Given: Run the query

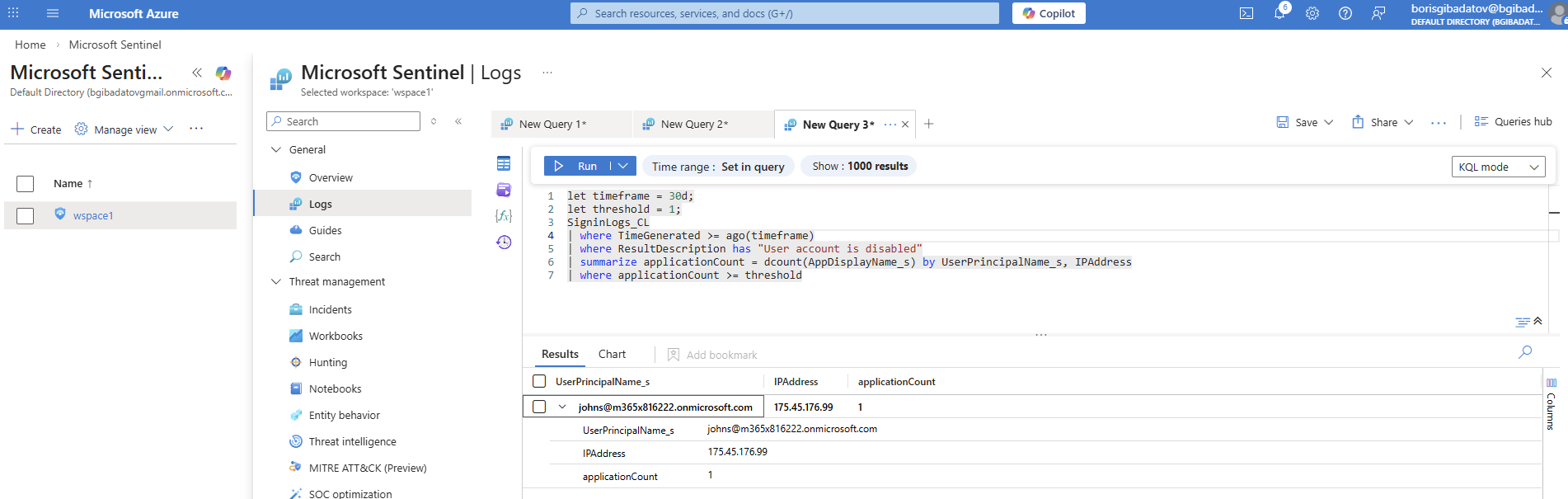Looking at the screenshot, I should [x=576, y=166].
